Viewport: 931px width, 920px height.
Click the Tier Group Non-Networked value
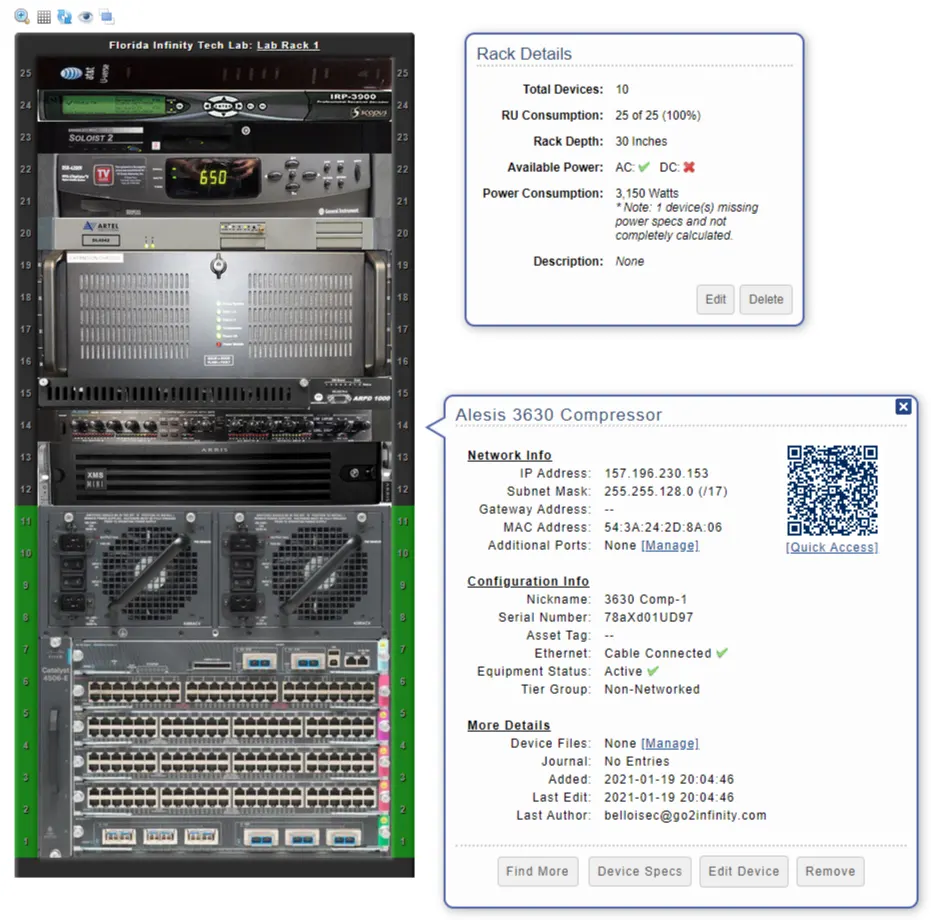[652, 689]
